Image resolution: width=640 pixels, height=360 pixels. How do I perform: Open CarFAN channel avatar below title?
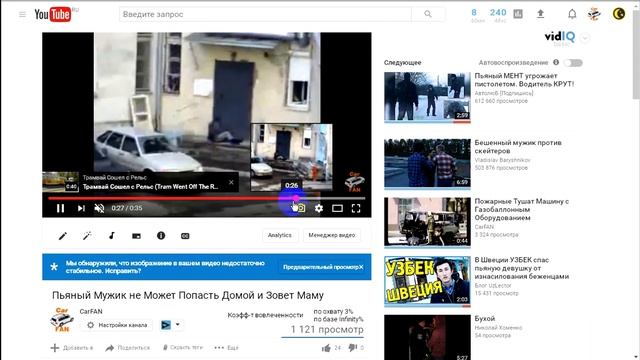[62, 320]
